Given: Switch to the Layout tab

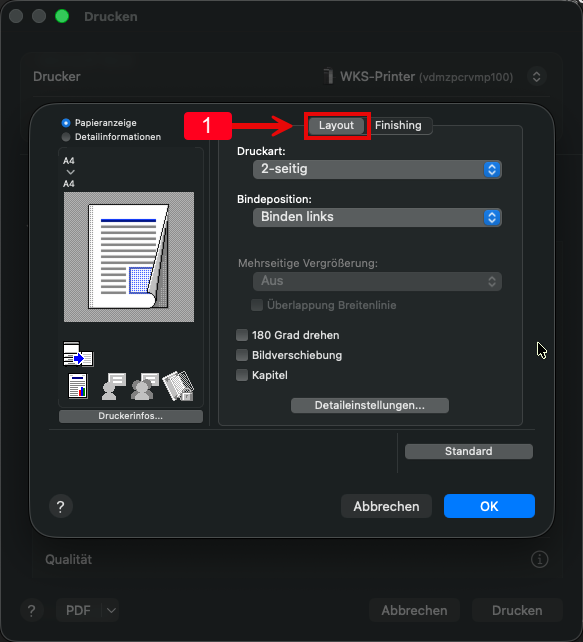Looking at the screenshot, I should tap(336, 125).
